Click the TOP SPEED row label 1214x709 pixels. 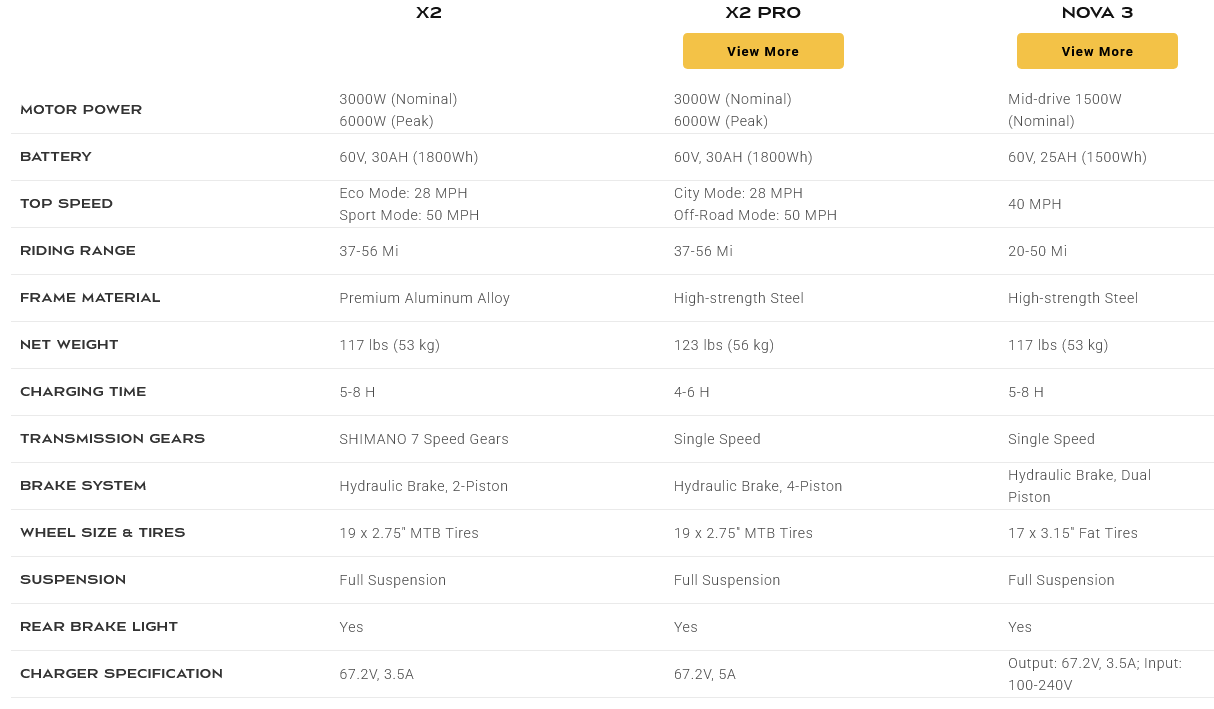66,204
